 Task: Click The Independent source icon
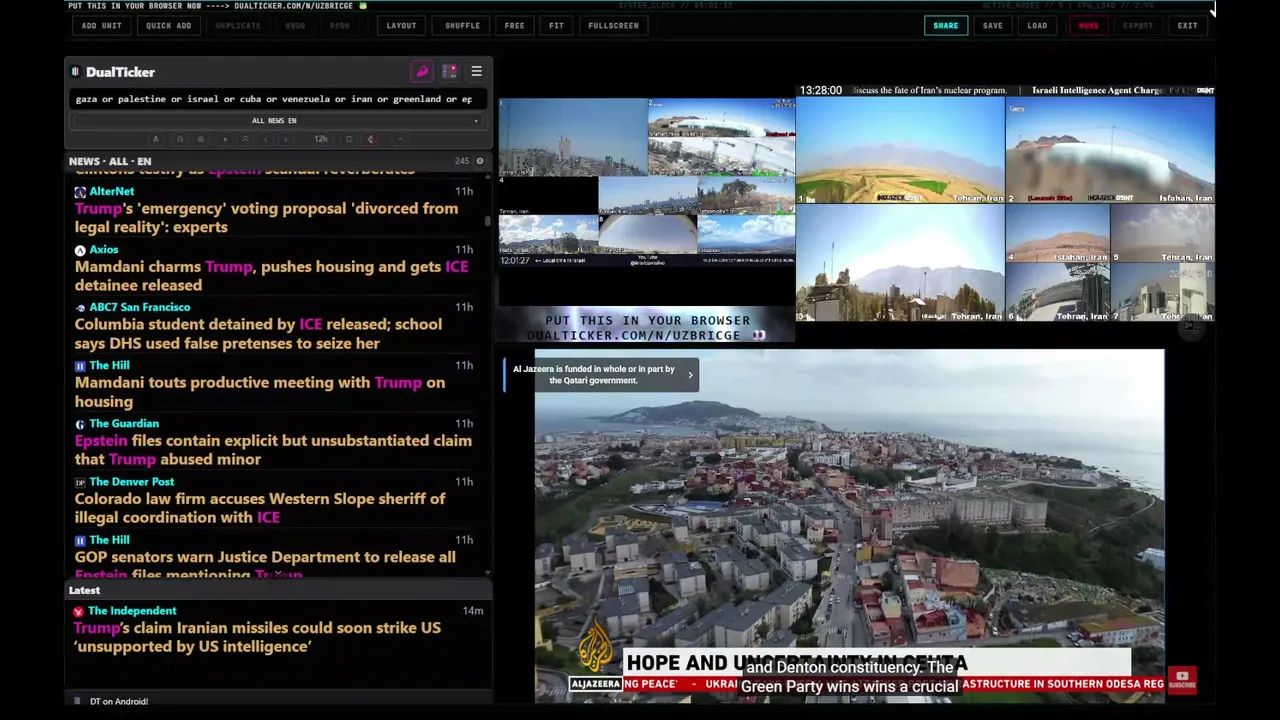[79, 610]
